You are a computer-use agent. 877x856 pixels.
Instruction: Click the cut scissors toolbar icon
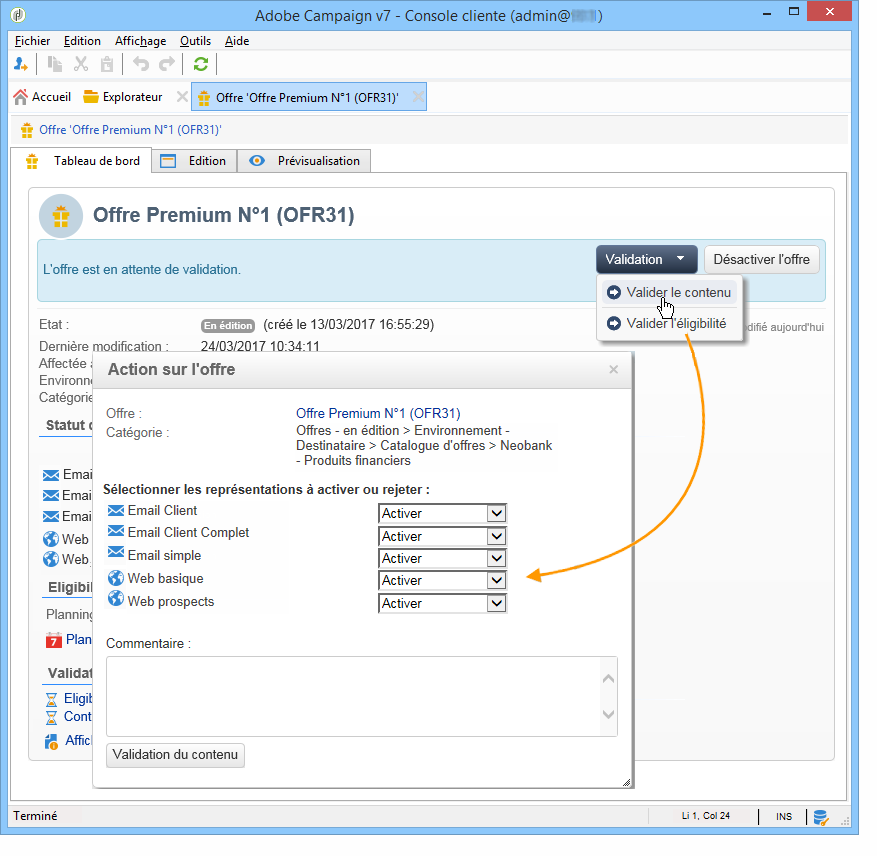point(81,64)
